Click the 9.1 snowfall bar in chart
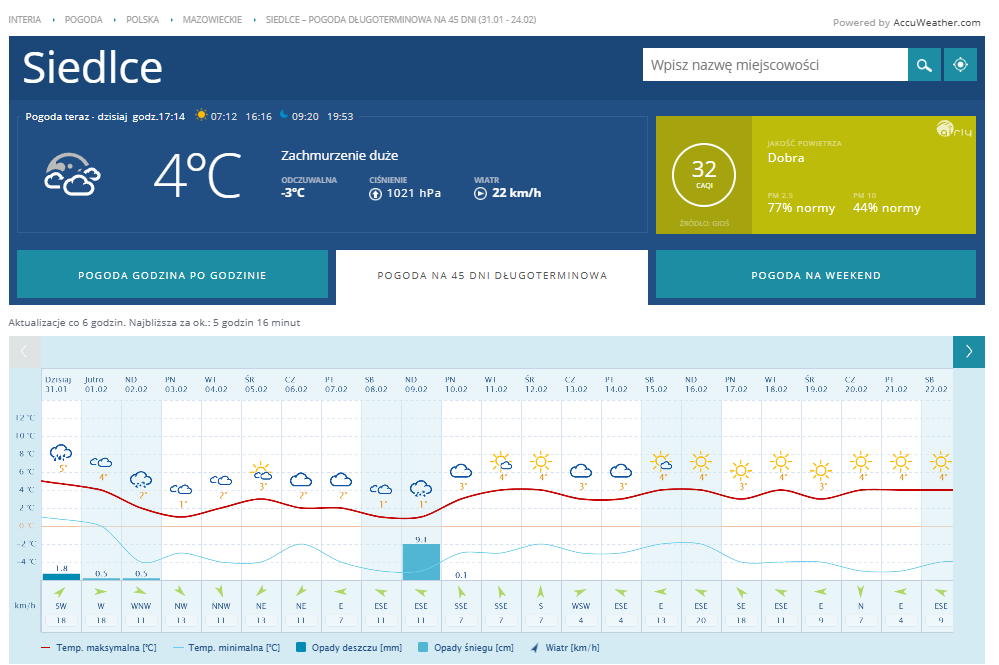999x665 pixels. 421,561
